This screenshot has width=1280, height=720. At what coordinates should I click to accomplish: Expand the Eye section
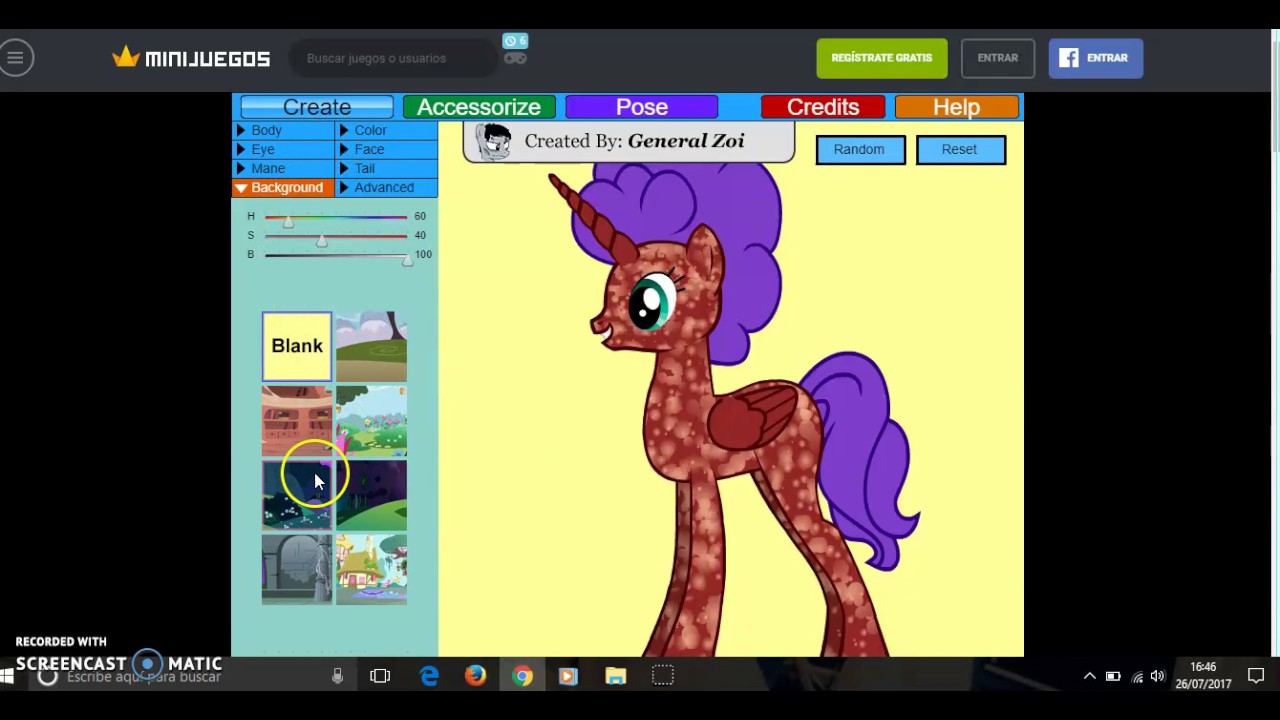(283, 150)
